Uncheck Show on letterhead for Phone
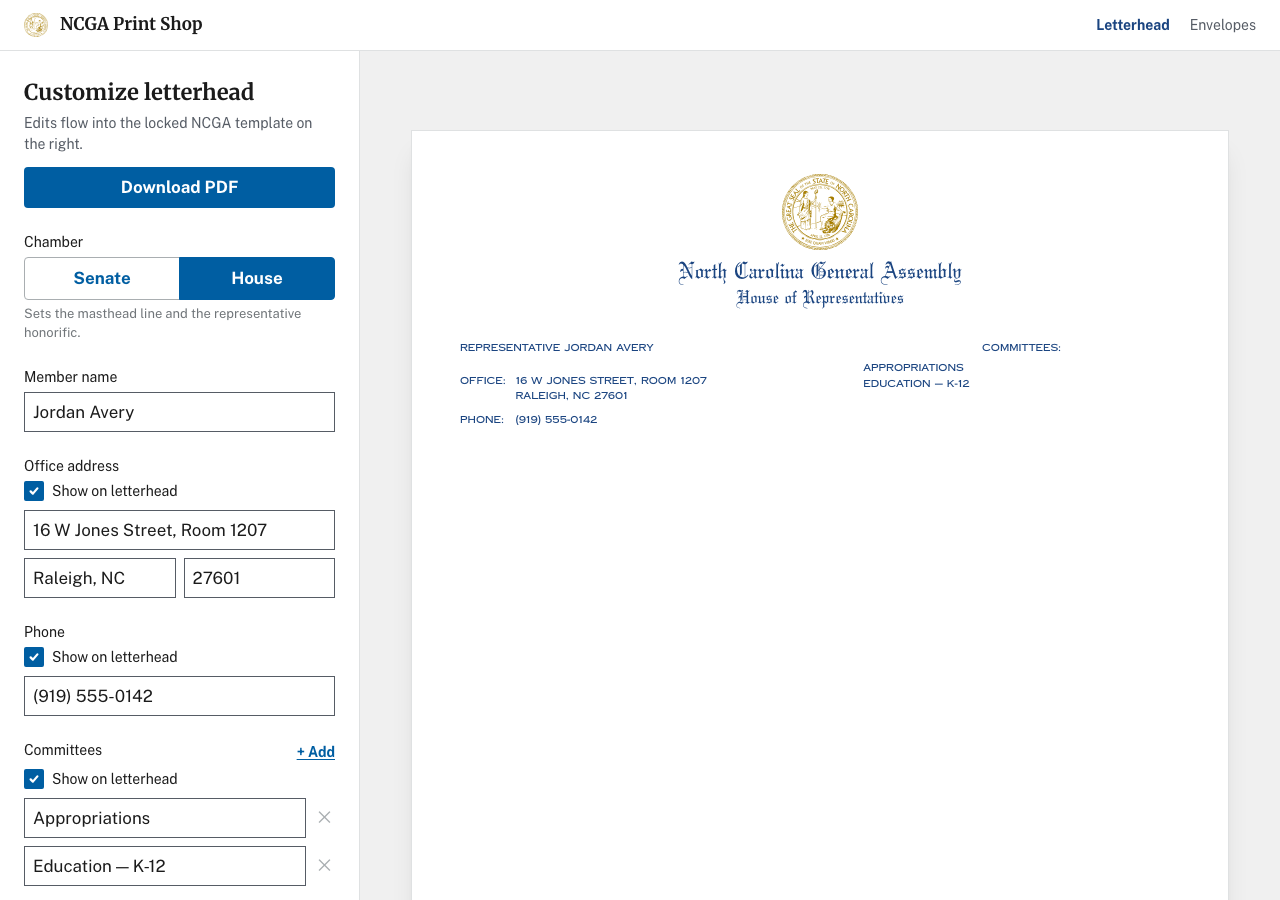 (34, 657)
